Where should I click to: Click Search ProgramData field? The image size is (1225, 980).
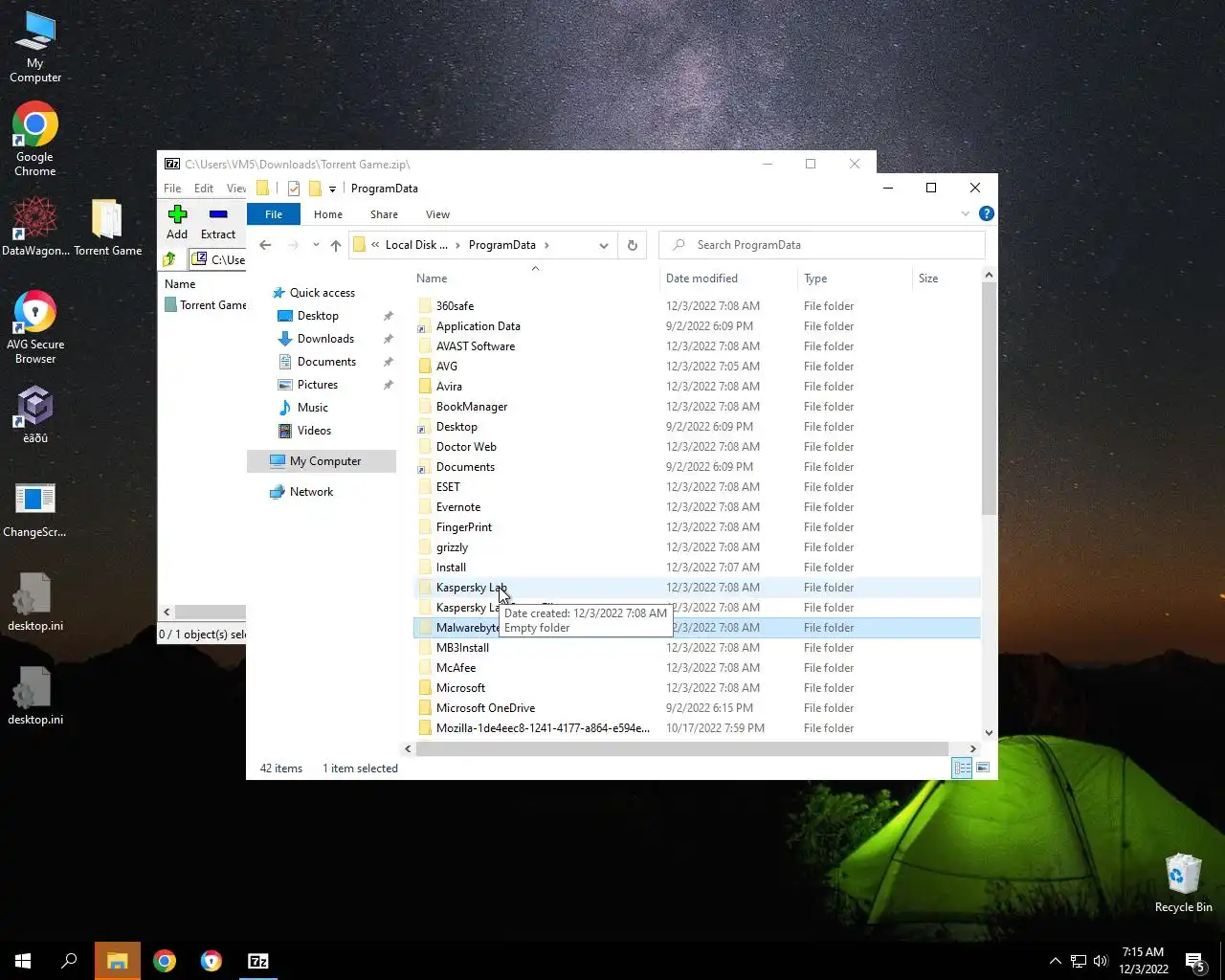821,245
